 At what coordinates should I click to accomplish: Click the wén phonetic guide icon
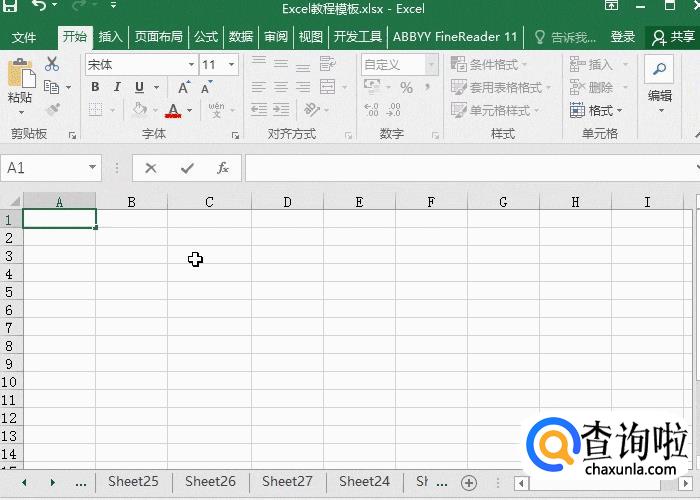217,109
